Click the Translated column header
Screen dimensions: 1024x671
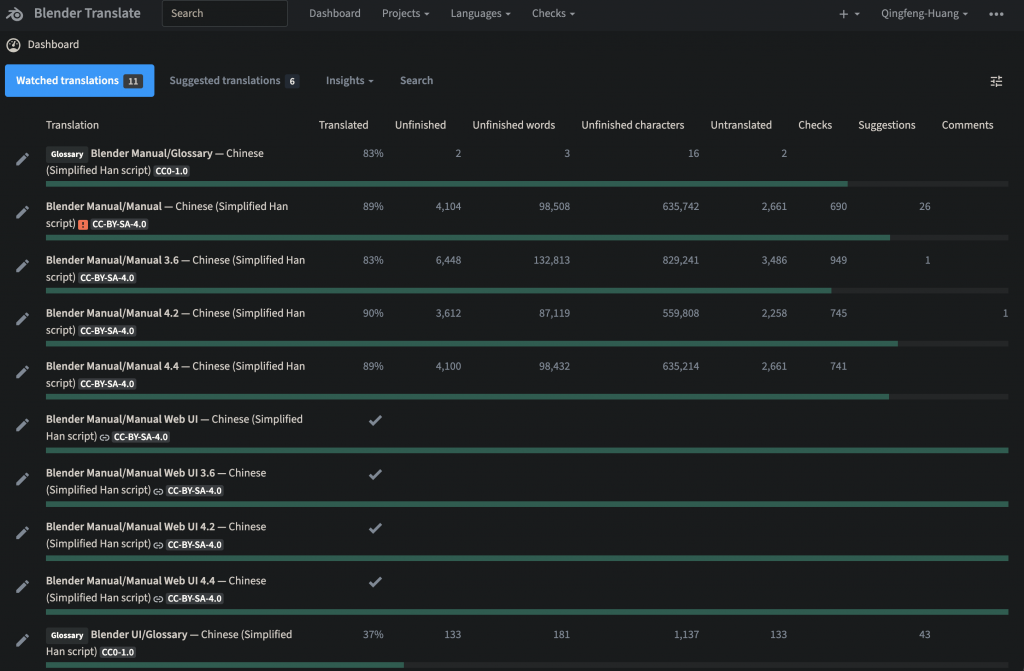[344, 125]
